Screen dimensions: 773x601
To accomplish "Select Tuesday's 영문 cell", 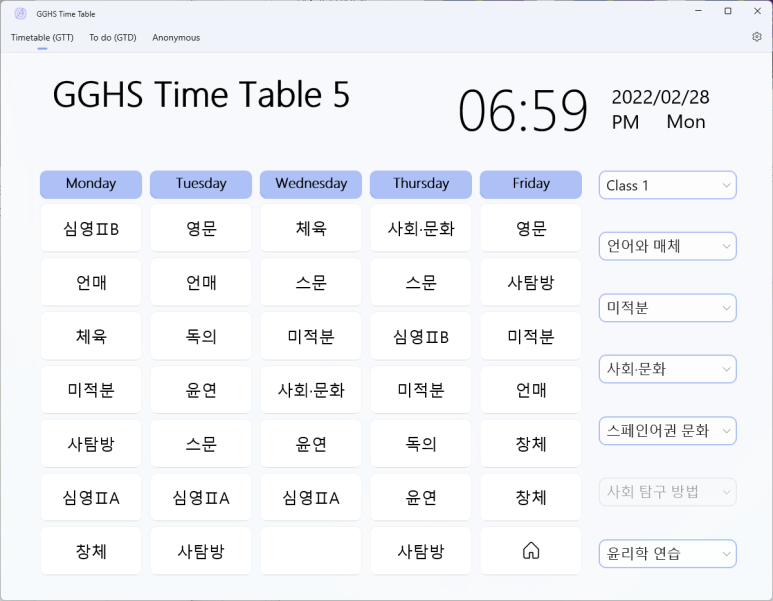I will tap(201, 228).
